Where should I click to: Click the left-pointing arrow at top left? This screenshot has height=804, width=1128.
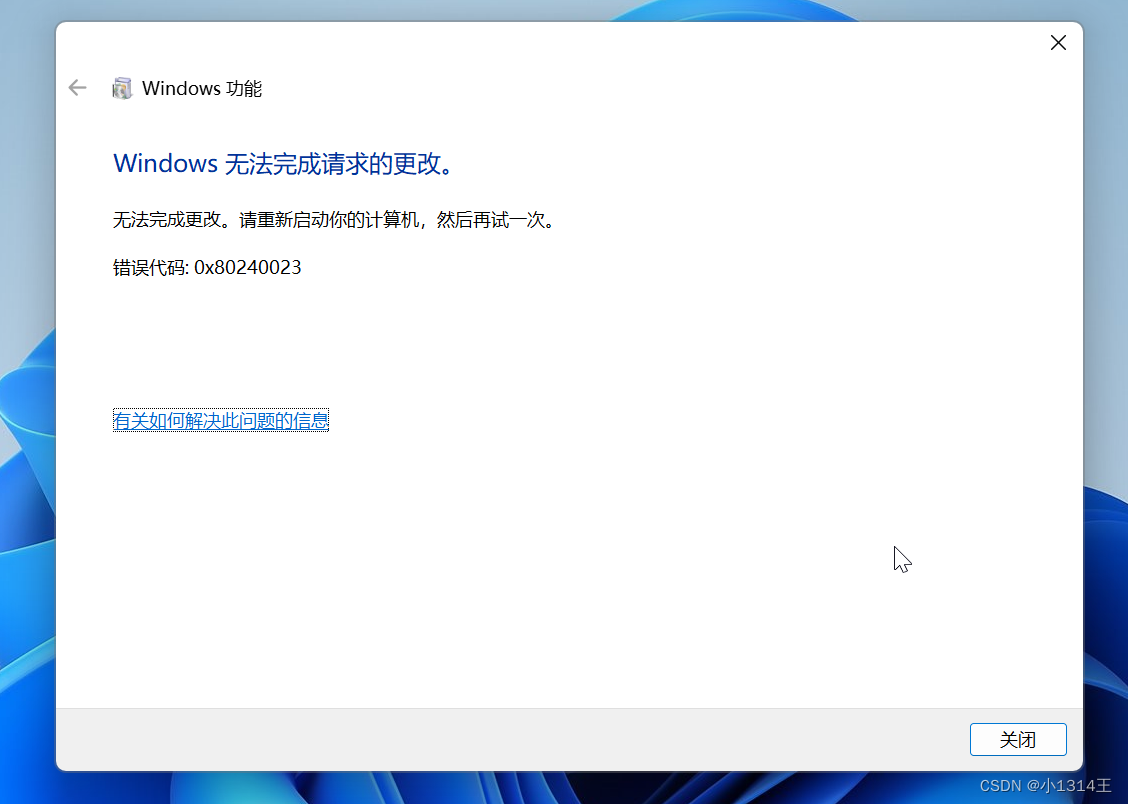click(77, 88)
